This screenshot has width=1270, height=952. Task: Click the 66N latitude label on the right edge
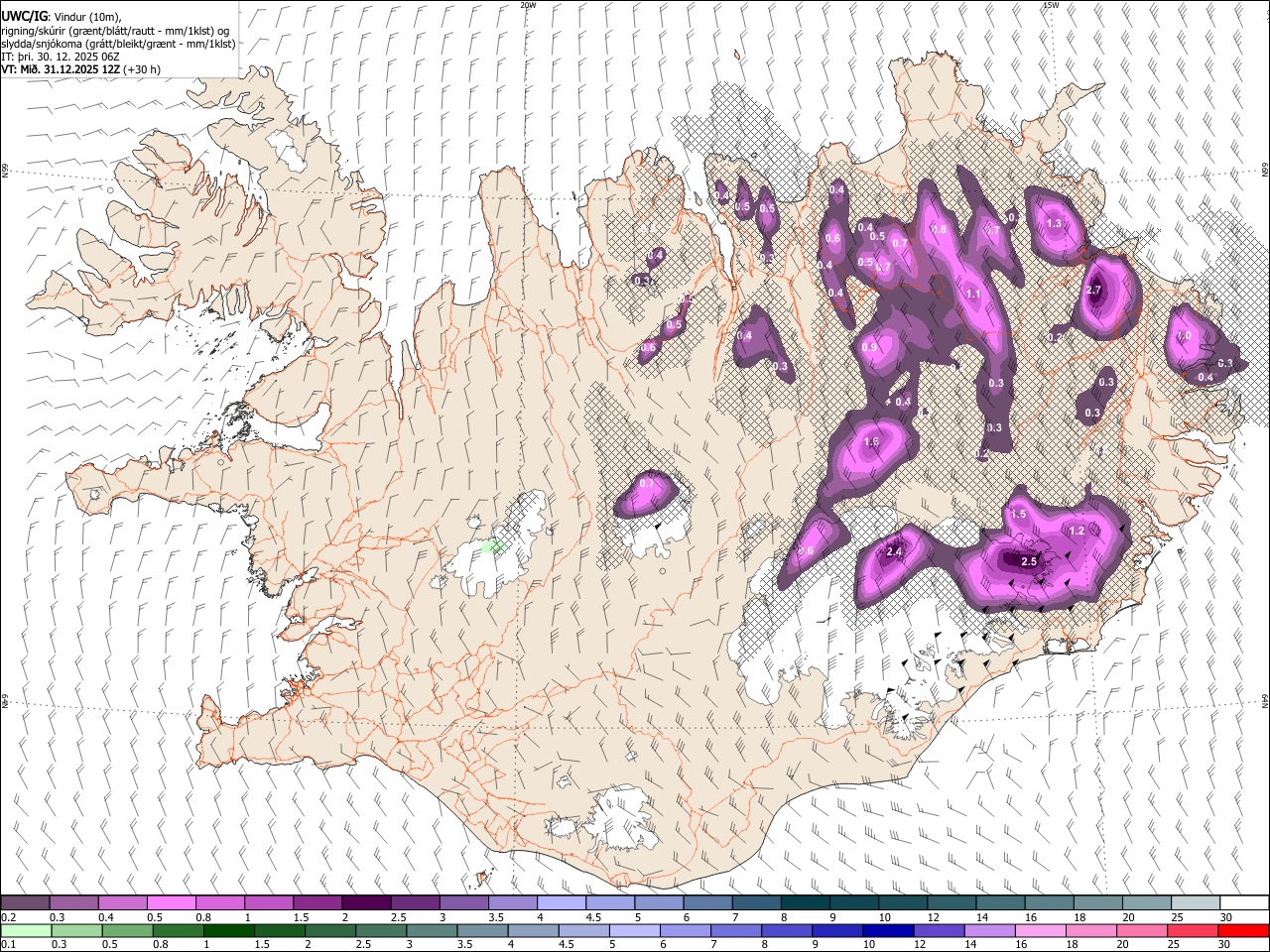pyautogui.click(x=1265, y=171)
